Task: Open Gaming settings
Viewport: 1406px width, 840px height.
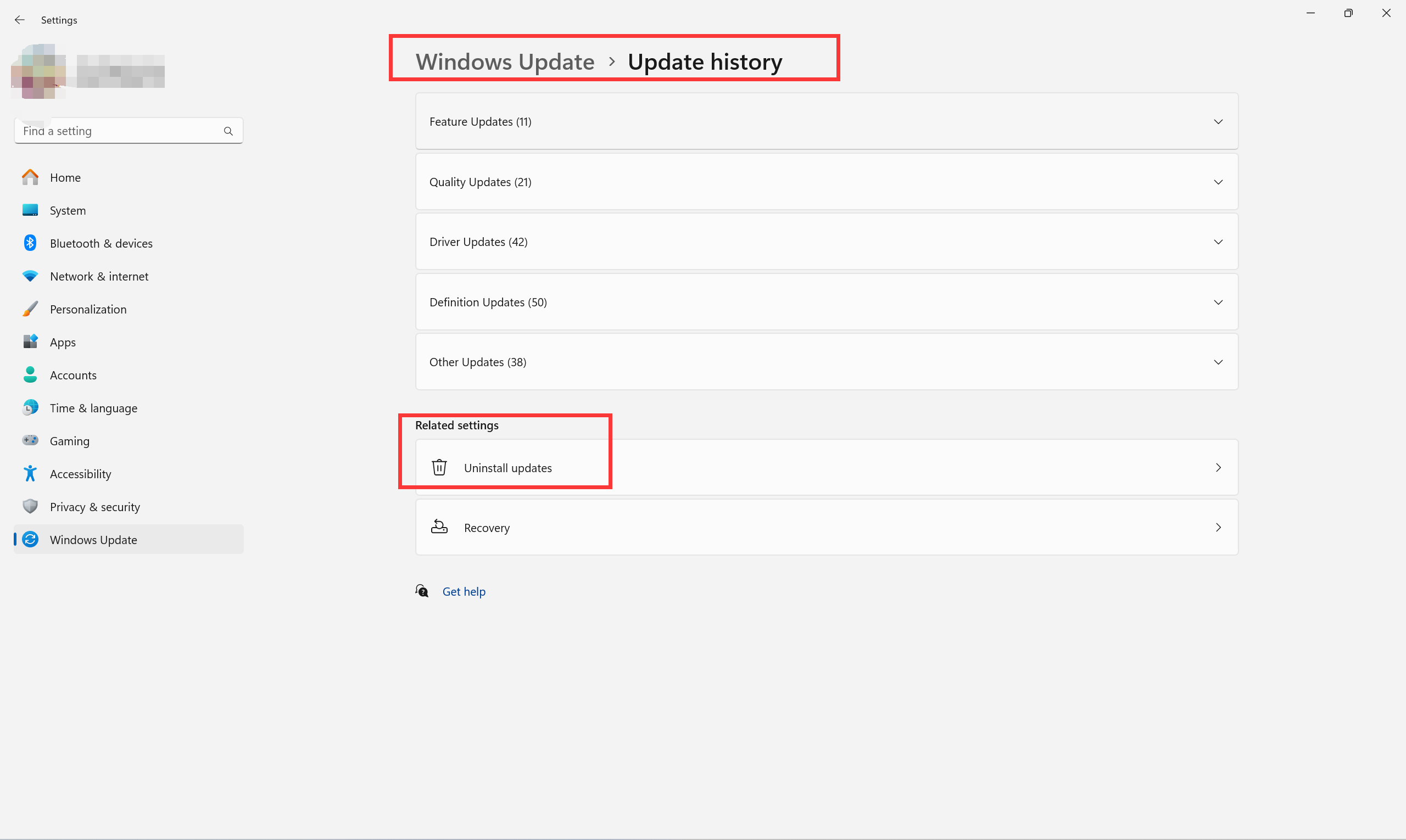Action: pos(129,440)
